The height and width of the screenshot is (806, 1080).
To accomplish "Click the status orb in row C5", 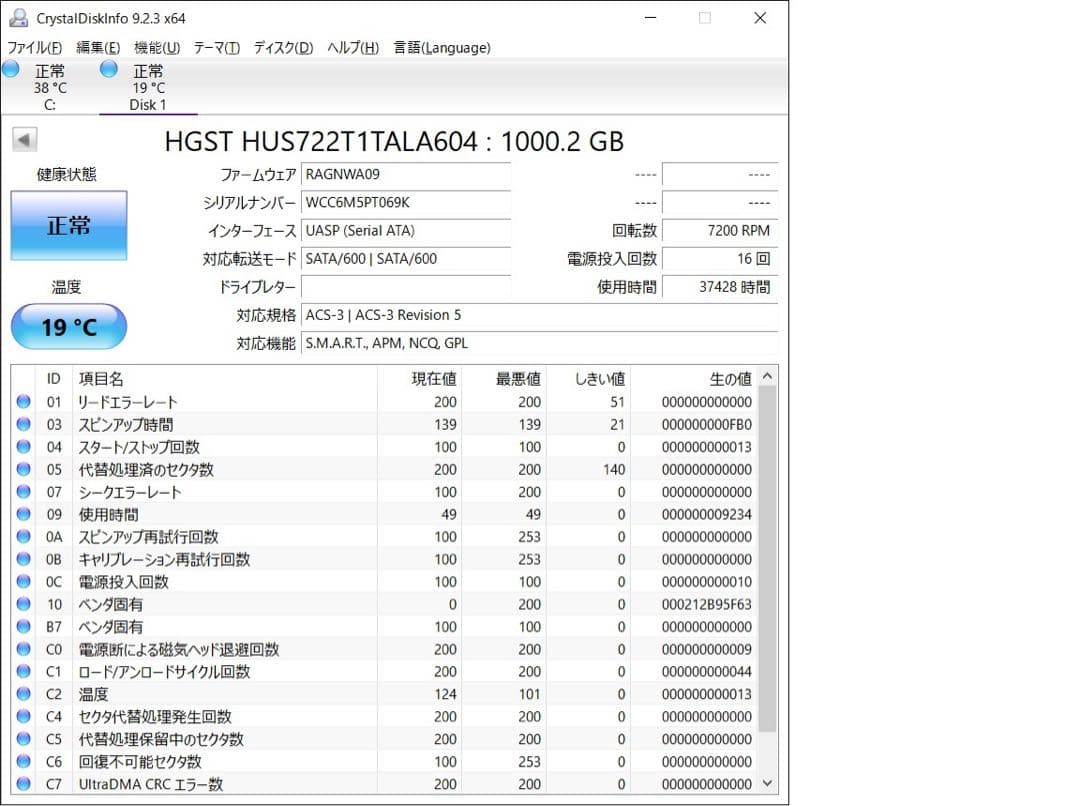I will pyautogui.click(x=23, y=738).
